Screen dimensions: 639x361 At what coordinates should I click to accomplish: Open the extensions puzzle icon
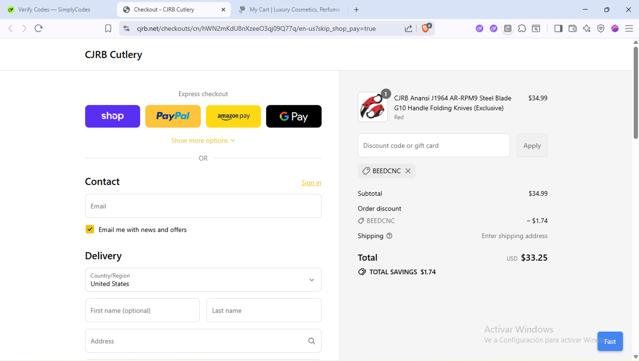(x=522, y=28)
